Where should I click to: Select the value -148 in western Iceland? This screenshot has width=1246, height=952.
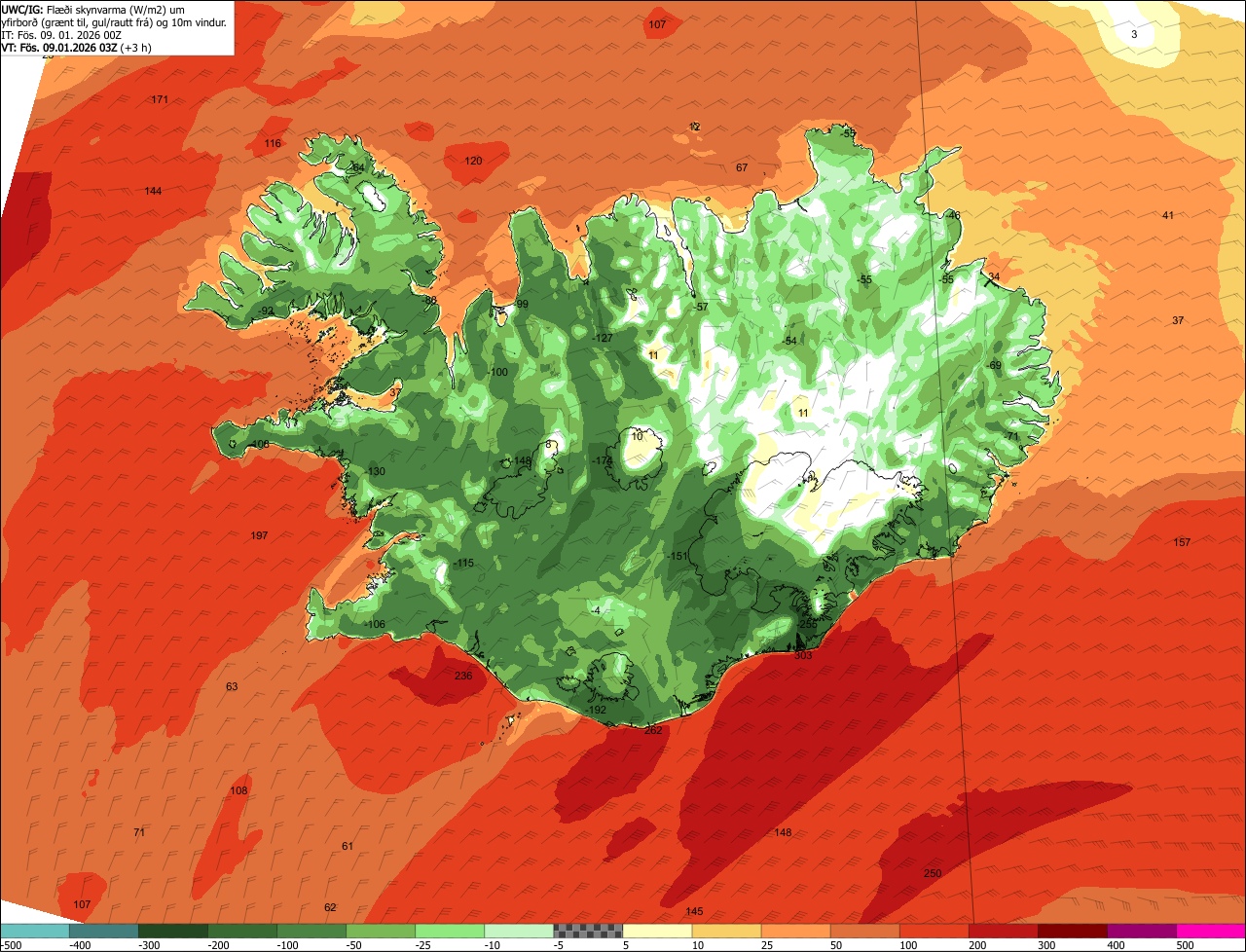pyautogui.click(x=522, y=461)
